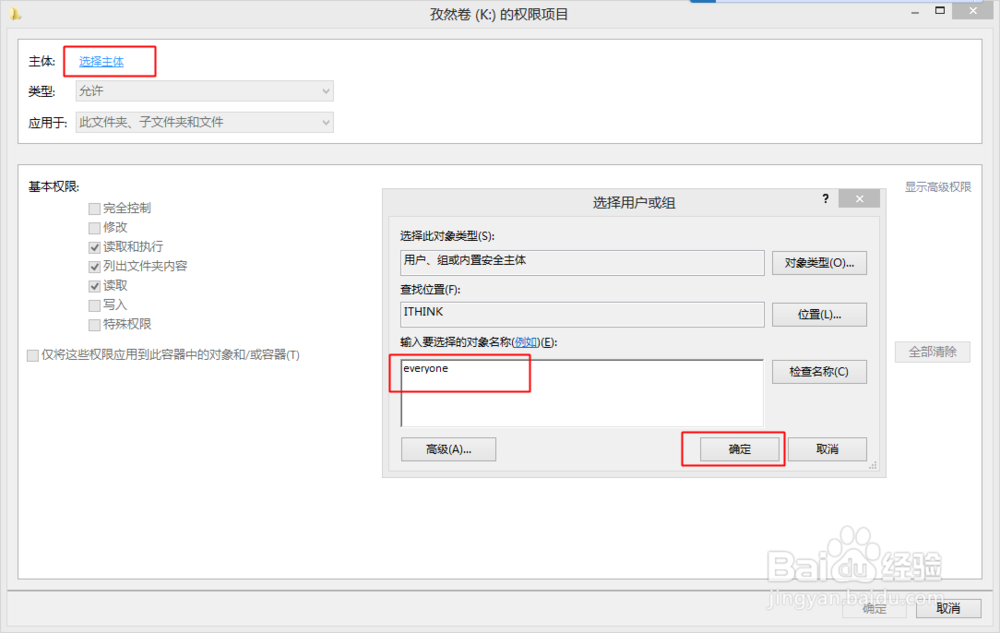
Task: Open the 应用于 dropdown
Action: [205, 122]
